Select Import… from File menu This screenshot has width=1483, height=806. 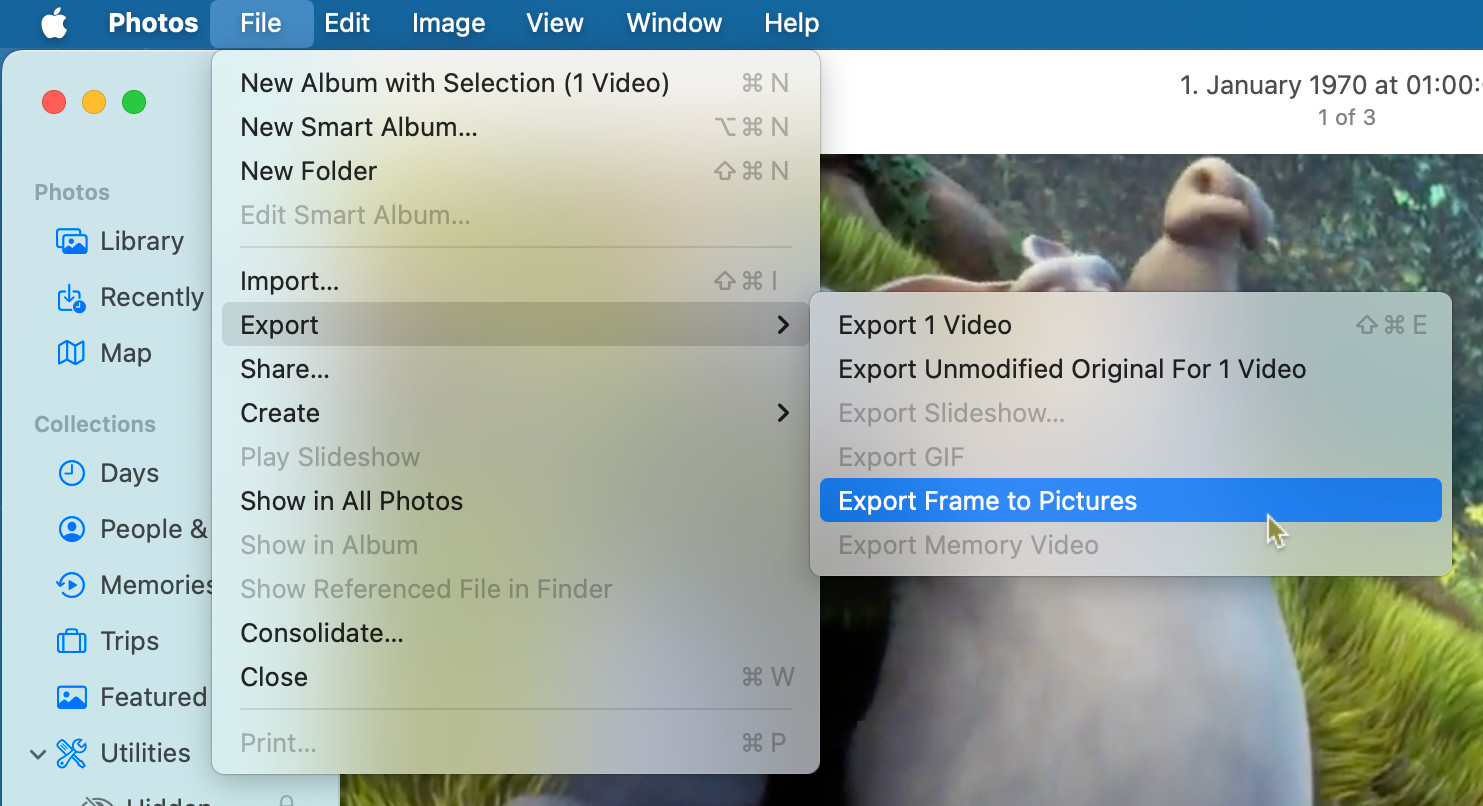[x=515, y=281]
